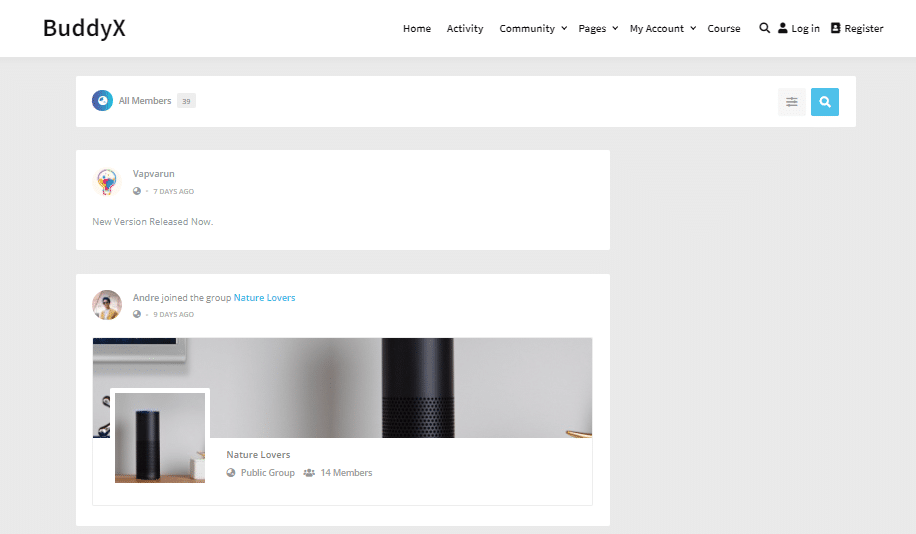The image size is (916, 534).
Task: Click the Nature Lovers group title
Action: click(258, 455)
